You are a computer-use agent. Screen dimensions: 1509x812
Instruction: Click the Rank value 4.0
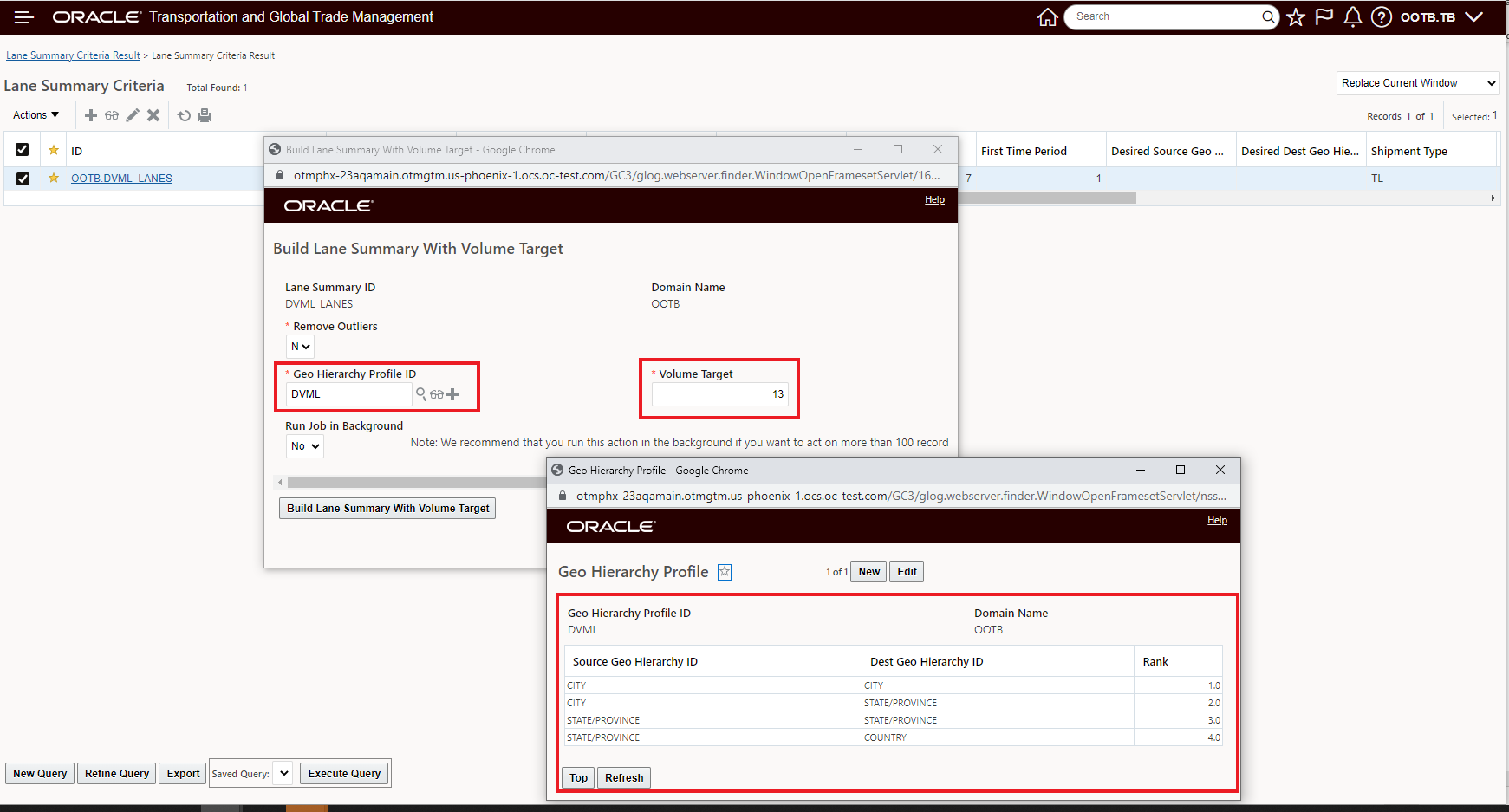point(1214,737)
